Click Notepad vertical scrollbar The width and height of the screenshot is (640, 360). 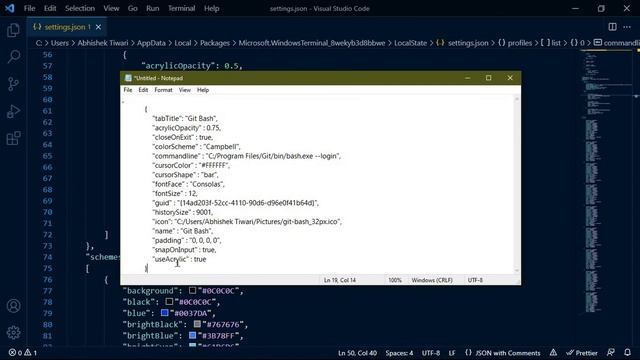pos(517,184)
